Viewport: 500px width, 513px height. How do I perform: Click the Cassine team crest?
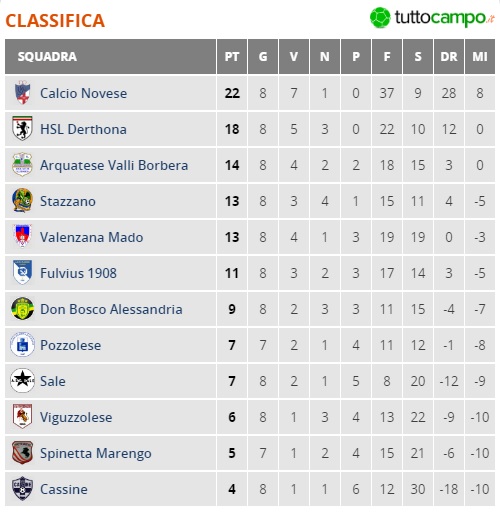(x=22, y=489)
